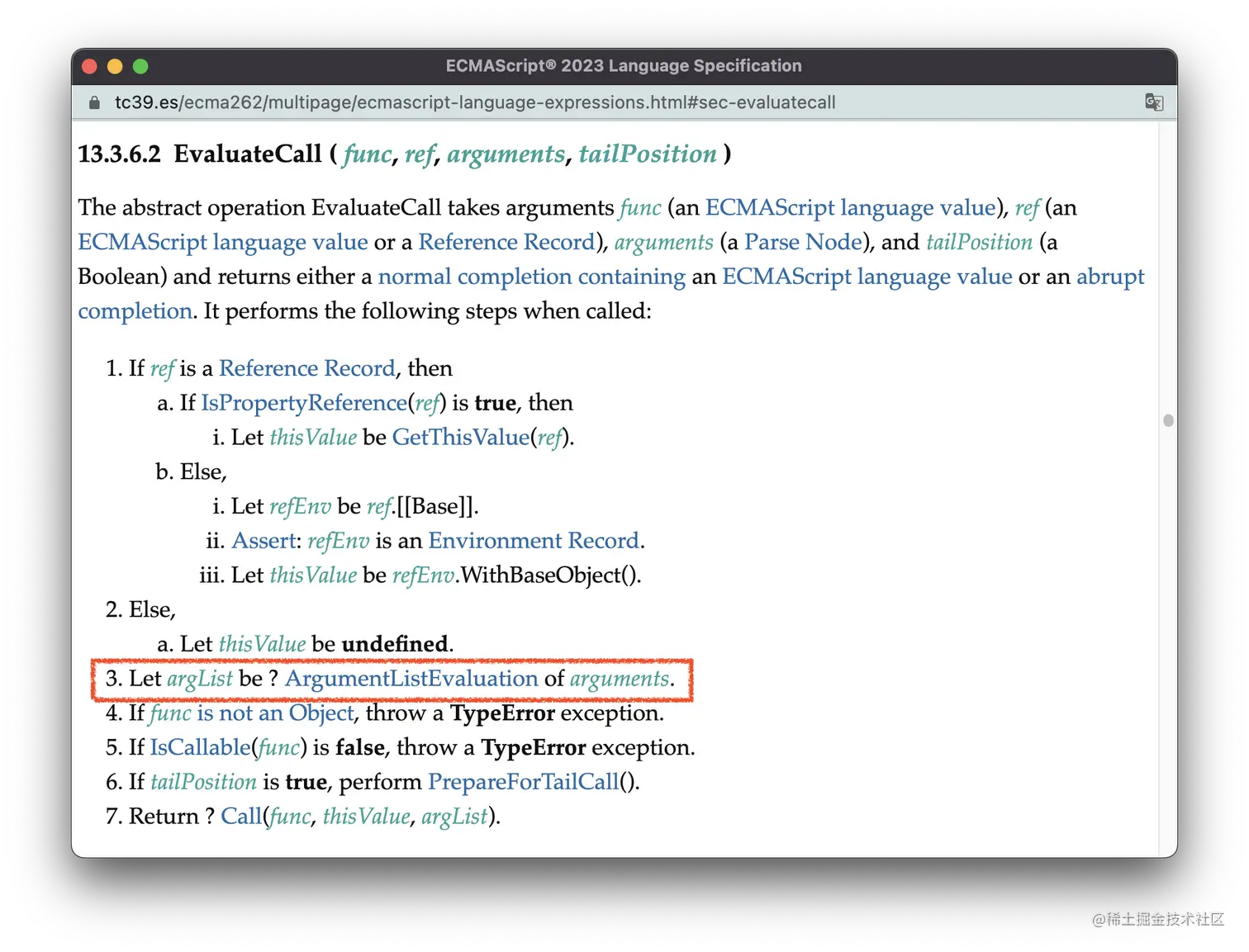Click the window title ECMAScript 2023 Language Specification
The height and width of the screenshot is (952, 1249).
(x=624, y=66)
